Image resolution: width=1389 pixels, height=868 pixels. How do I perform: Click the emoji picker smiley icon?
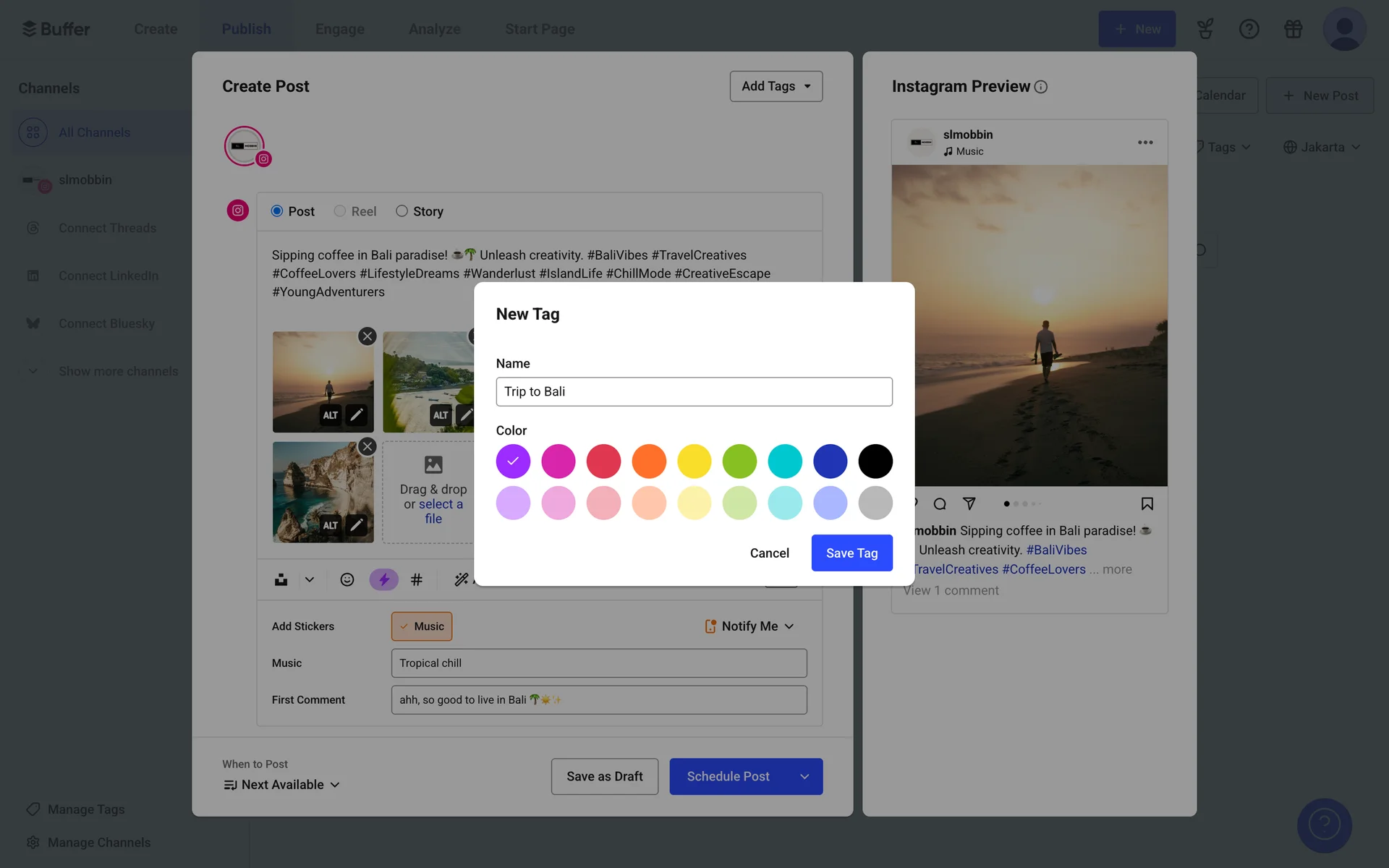pos(347,579)
